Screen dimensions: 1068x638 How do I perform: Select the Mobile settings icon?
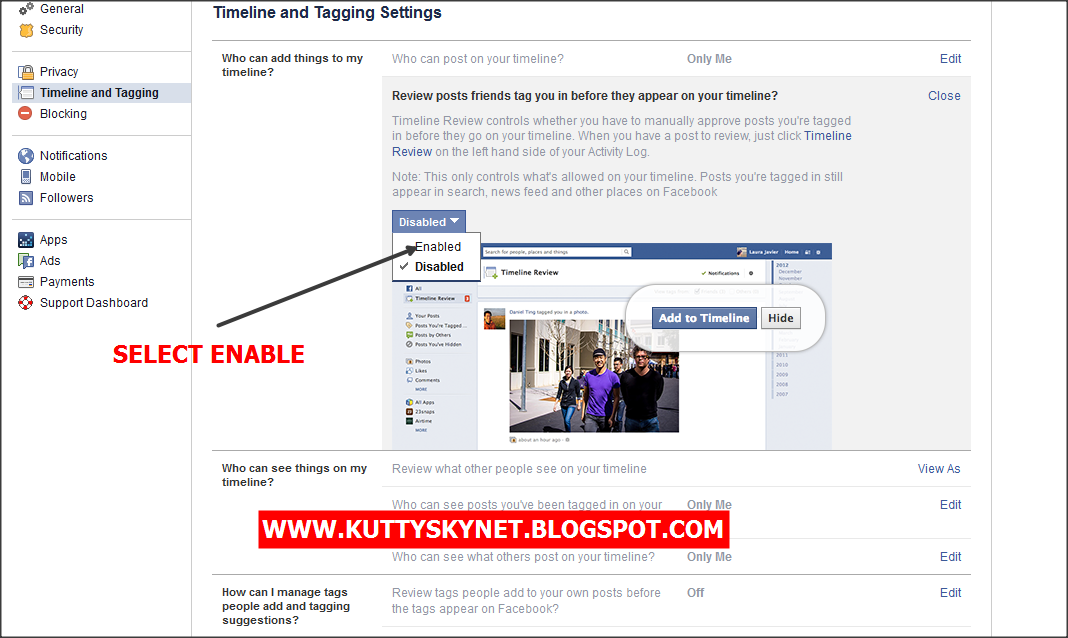[28, 176]
